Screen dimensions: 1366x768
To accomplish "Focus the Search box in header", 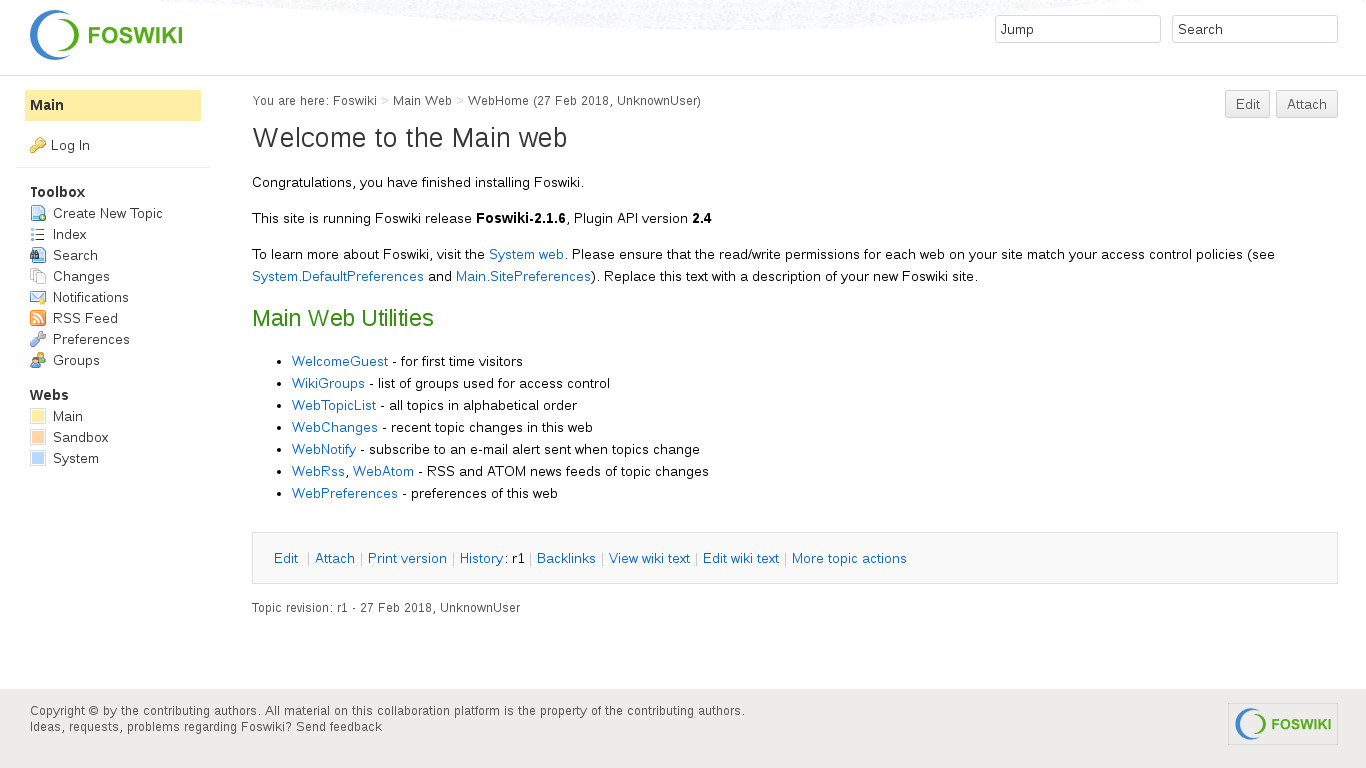I will (x=1254, y=29).
